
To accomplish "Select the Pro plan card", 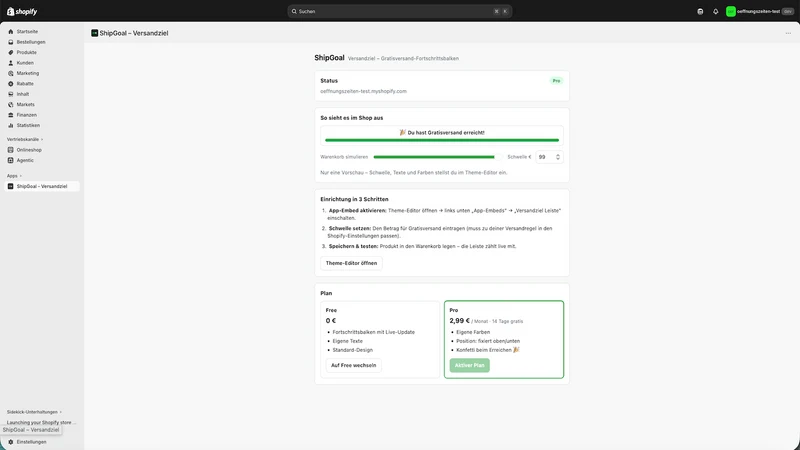I will [504, 339].
